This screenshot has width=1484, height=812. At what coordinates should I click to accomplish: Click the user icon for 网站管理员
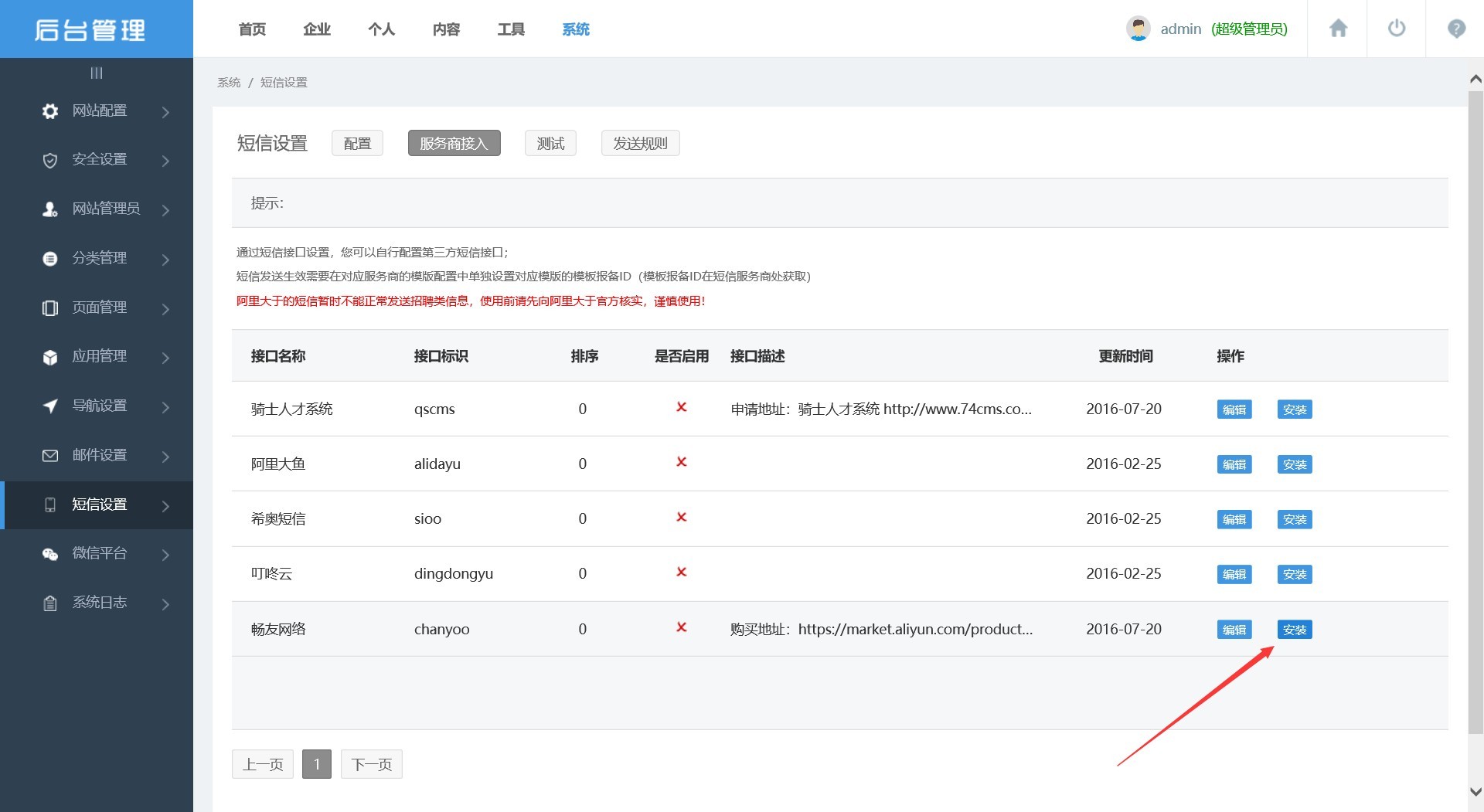point(50,209)
